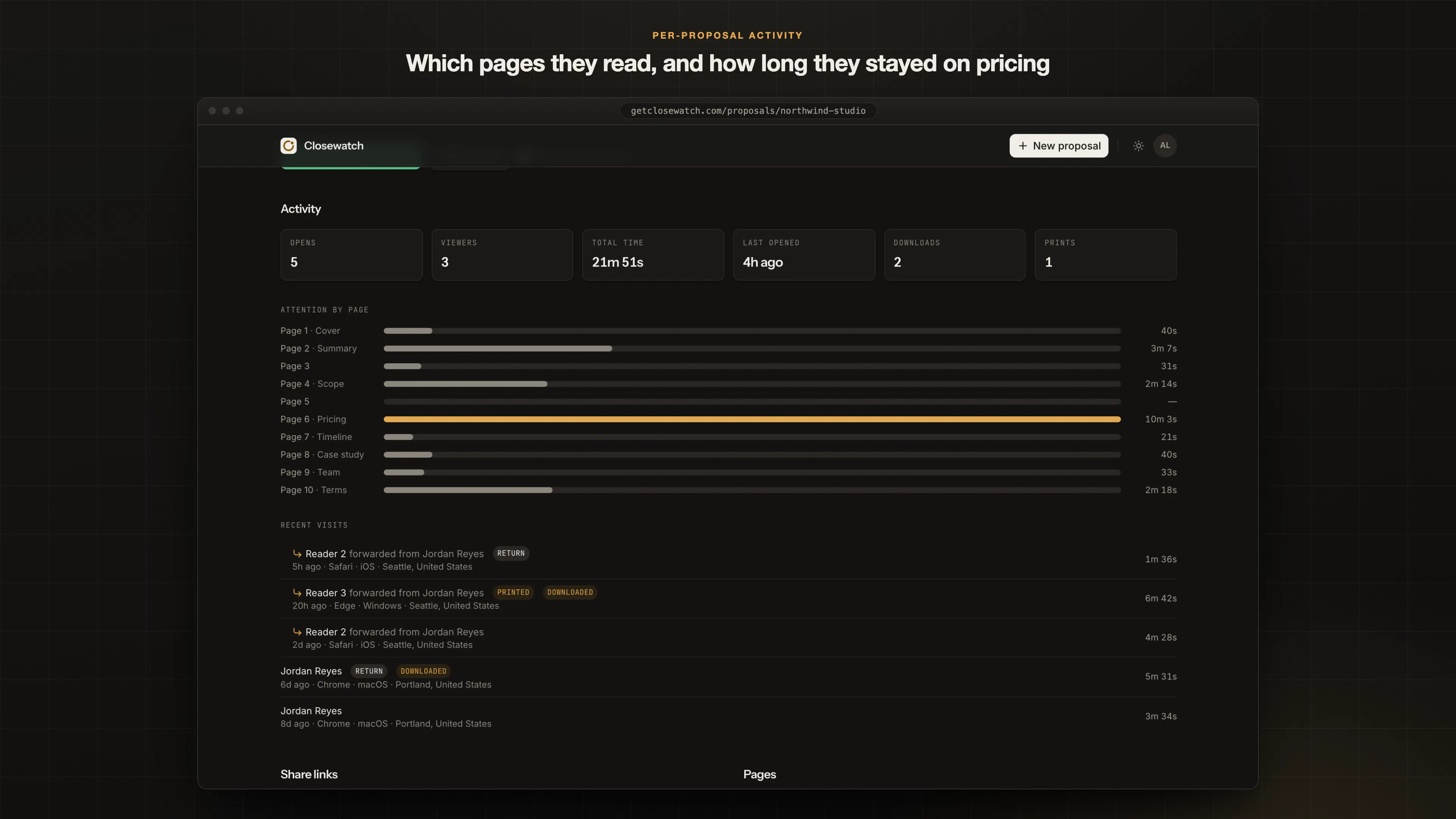Click the PRINTED badge on Reader 3 visit
This screenshot has width=1456, height=819.
(513, 592)
